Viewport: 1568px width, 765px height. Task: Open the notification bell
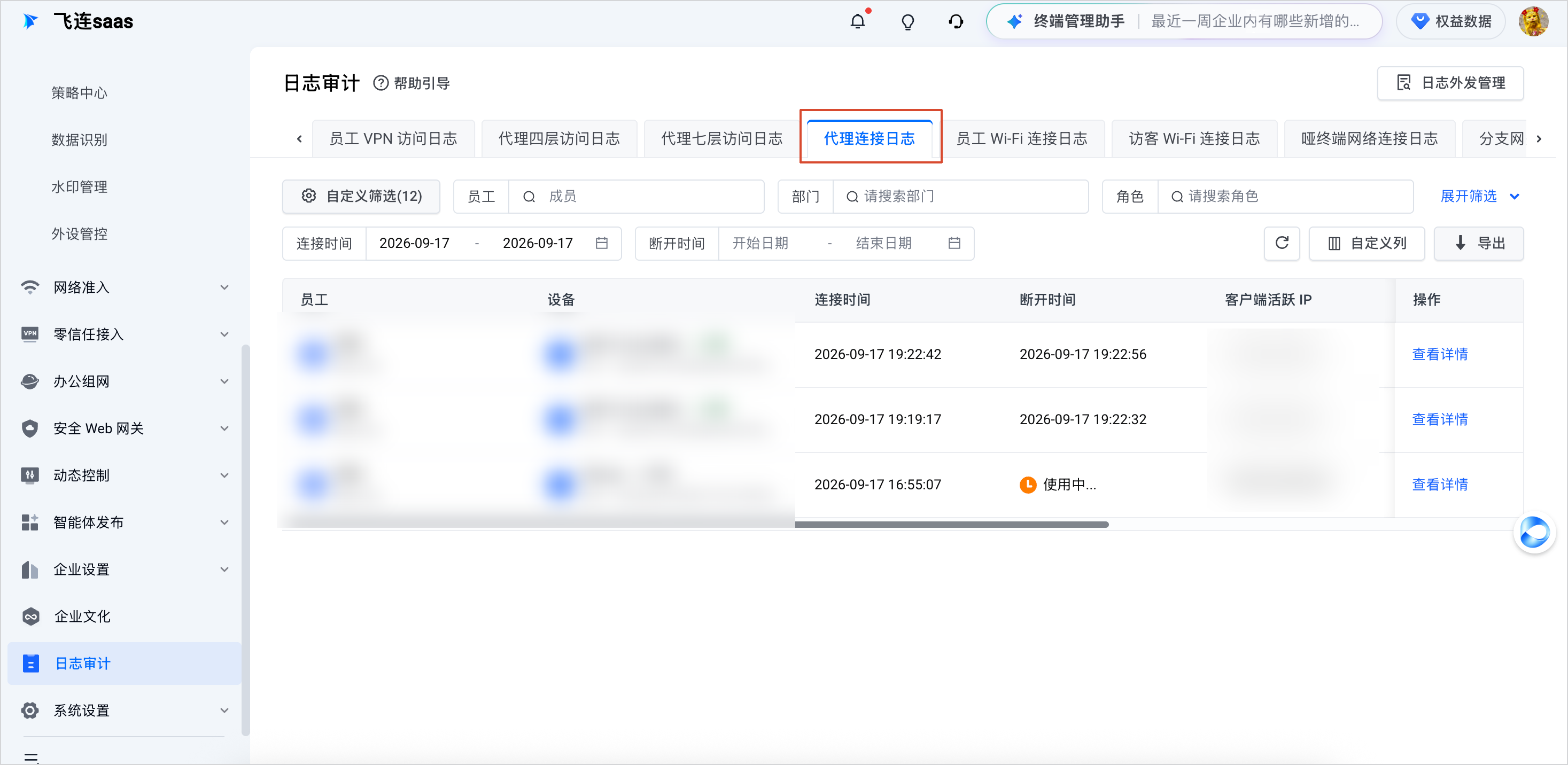[x=858, y=21]
